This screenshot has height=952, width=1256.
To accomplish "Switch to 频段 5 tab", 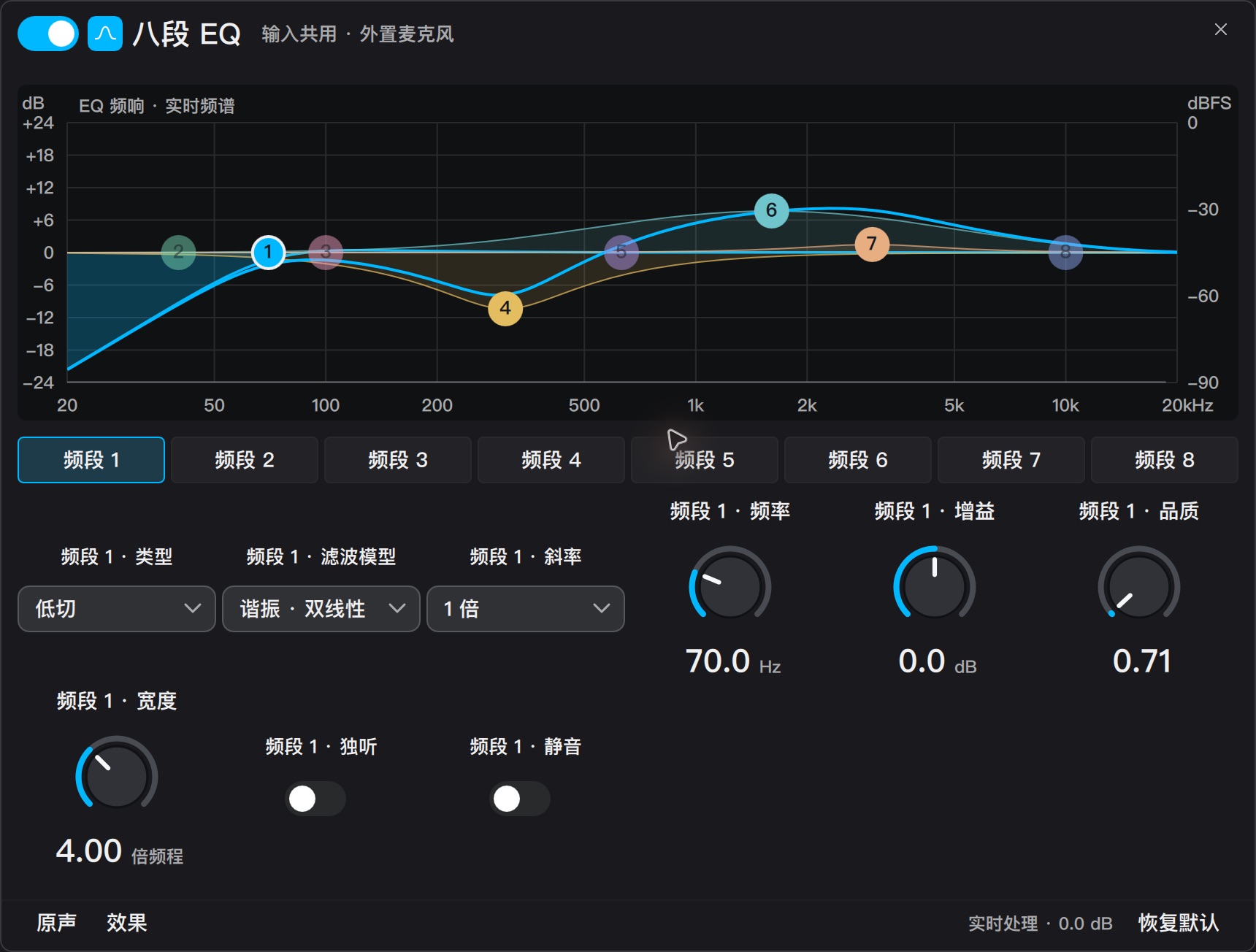I will pyautogui.click(x=705, y=460).
